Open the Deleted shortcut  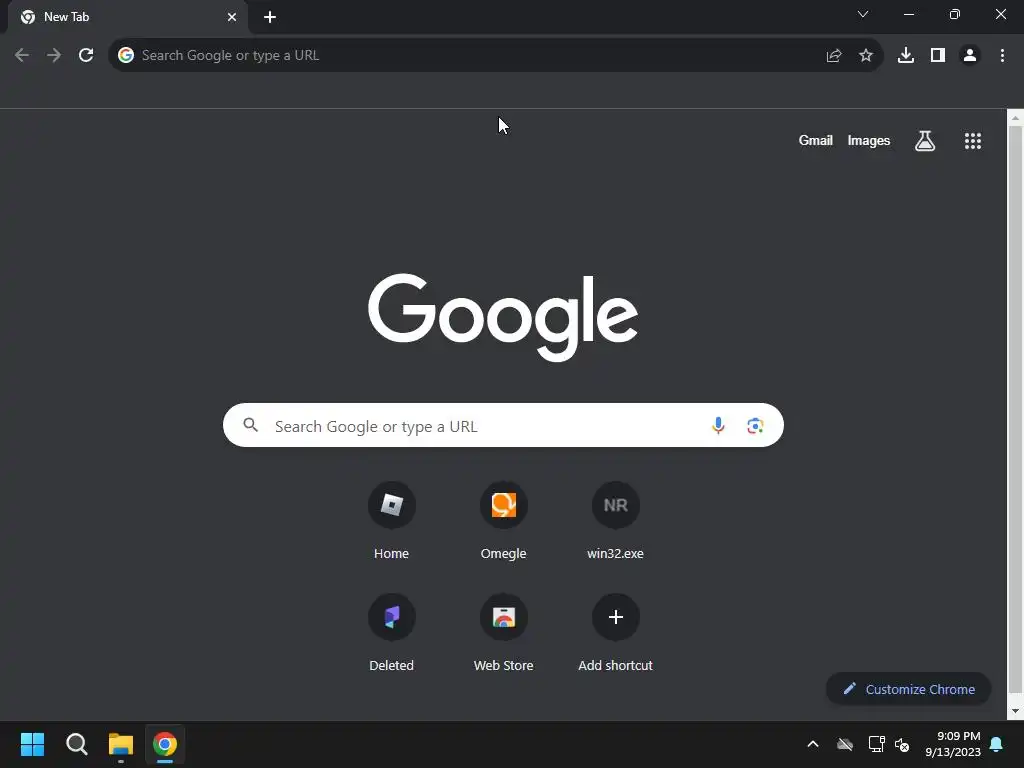coord(391,633)
